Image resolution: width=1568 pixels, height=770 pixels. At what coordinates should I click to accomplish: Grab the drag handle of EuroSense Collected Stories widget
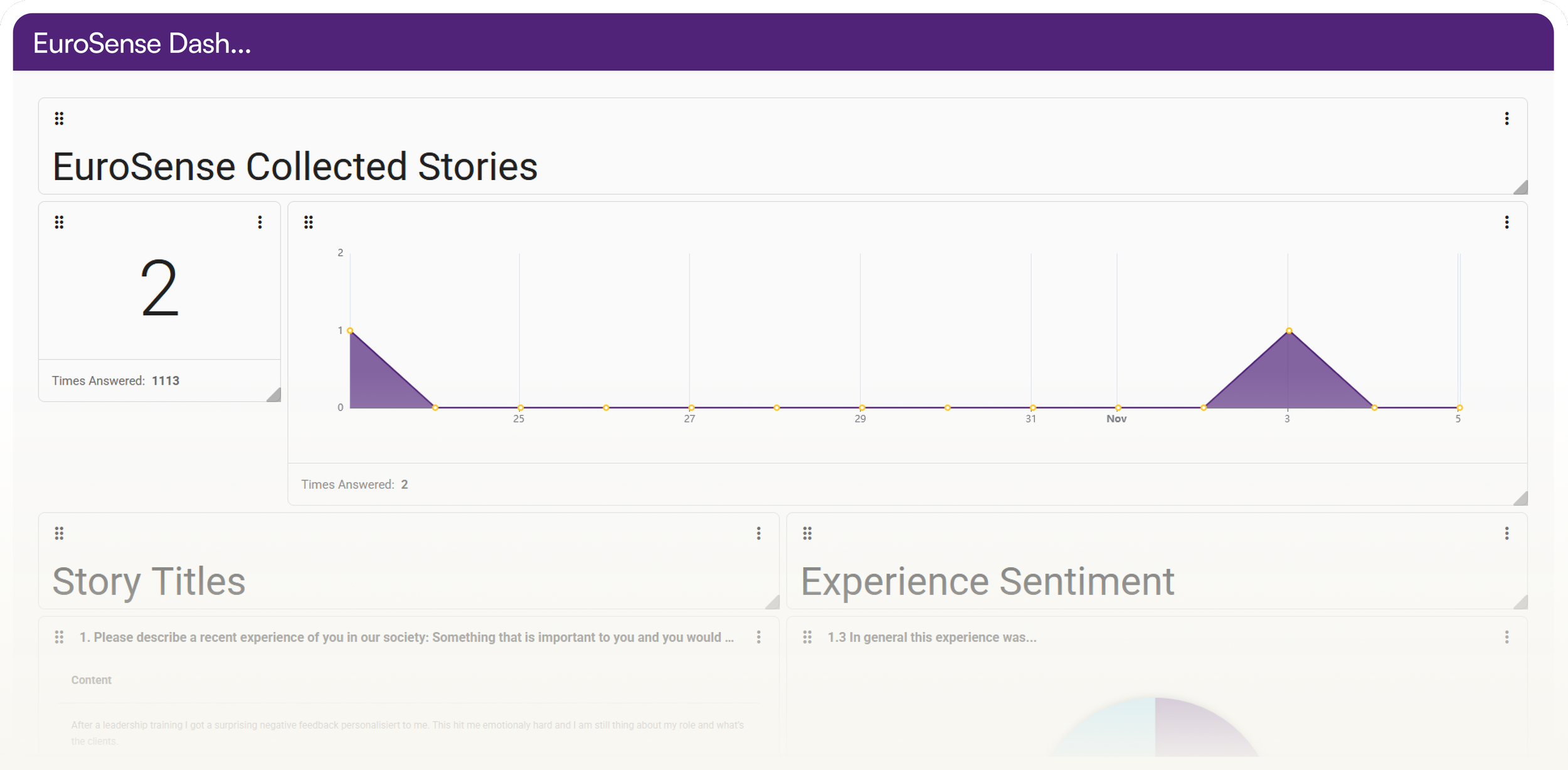pyautogui.click(x=59, y=119)
